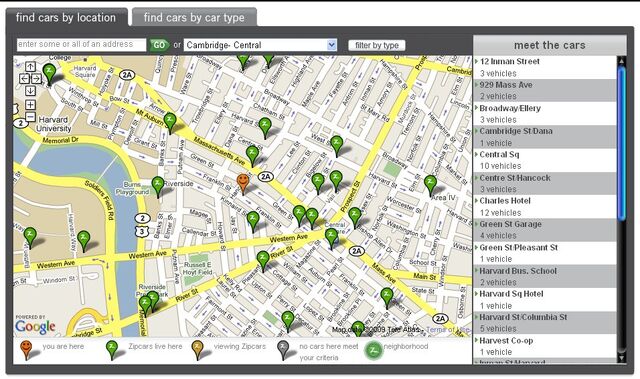Click the green GO button
This screenshot has width=640, height=379.
pyautogui.click(x=159, y=45)
